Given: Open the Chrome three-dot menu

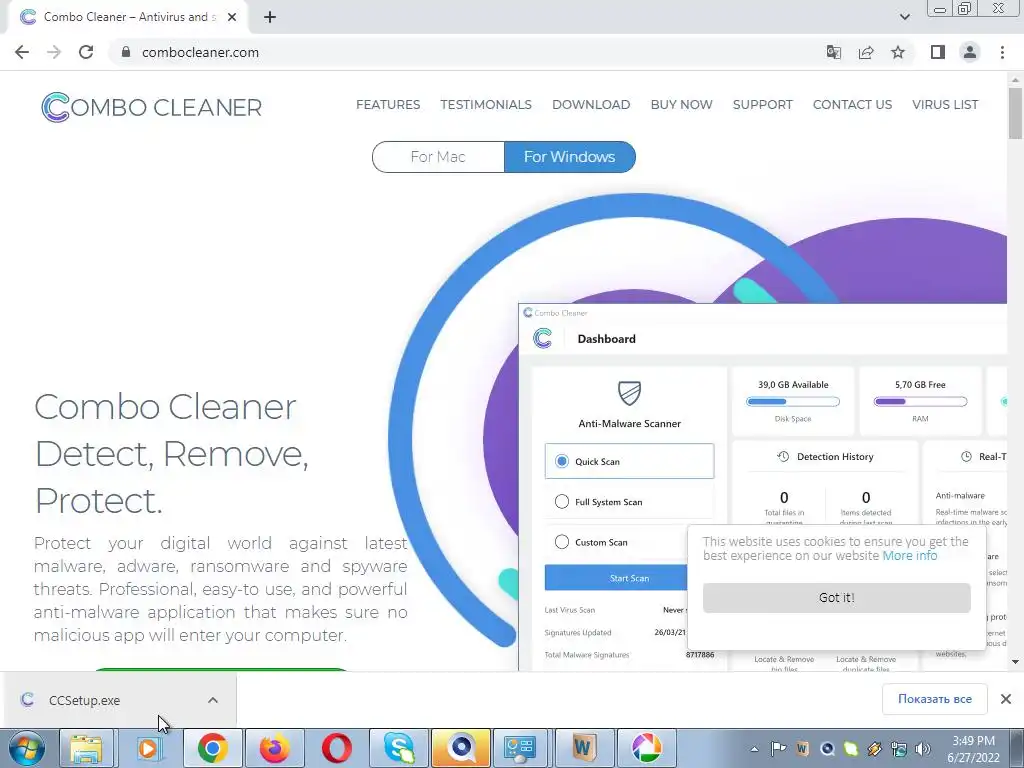Looking at the screenshot, I should 1002,52.
